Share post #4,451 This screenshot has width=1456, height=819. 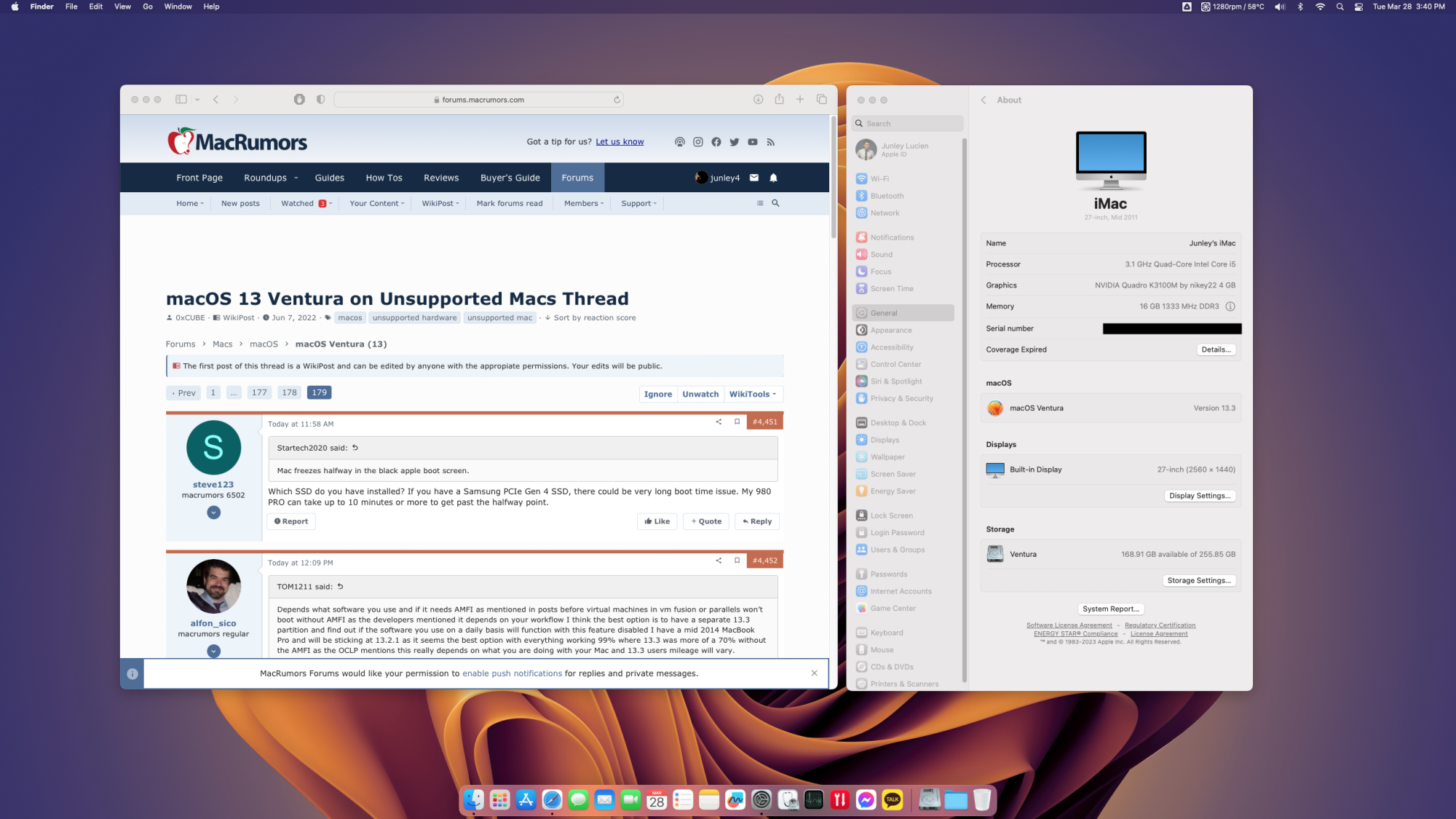[719, 422]
